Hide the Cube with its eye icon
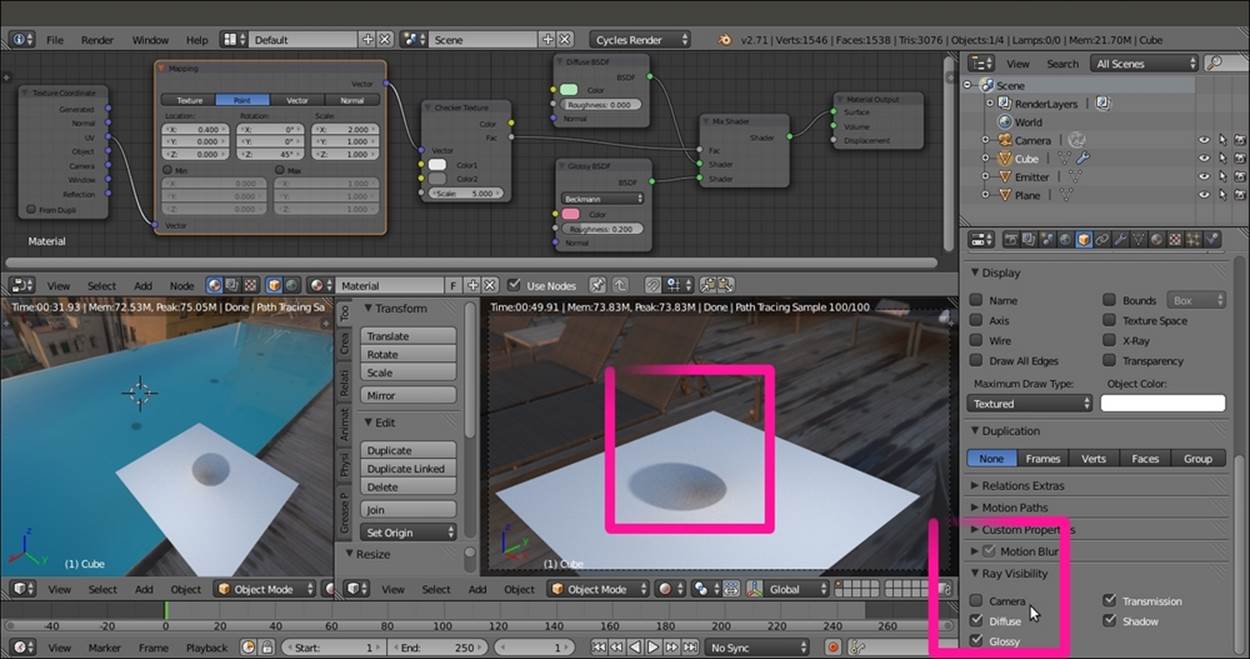1250x659 pixels. (x=1203, y=159)
